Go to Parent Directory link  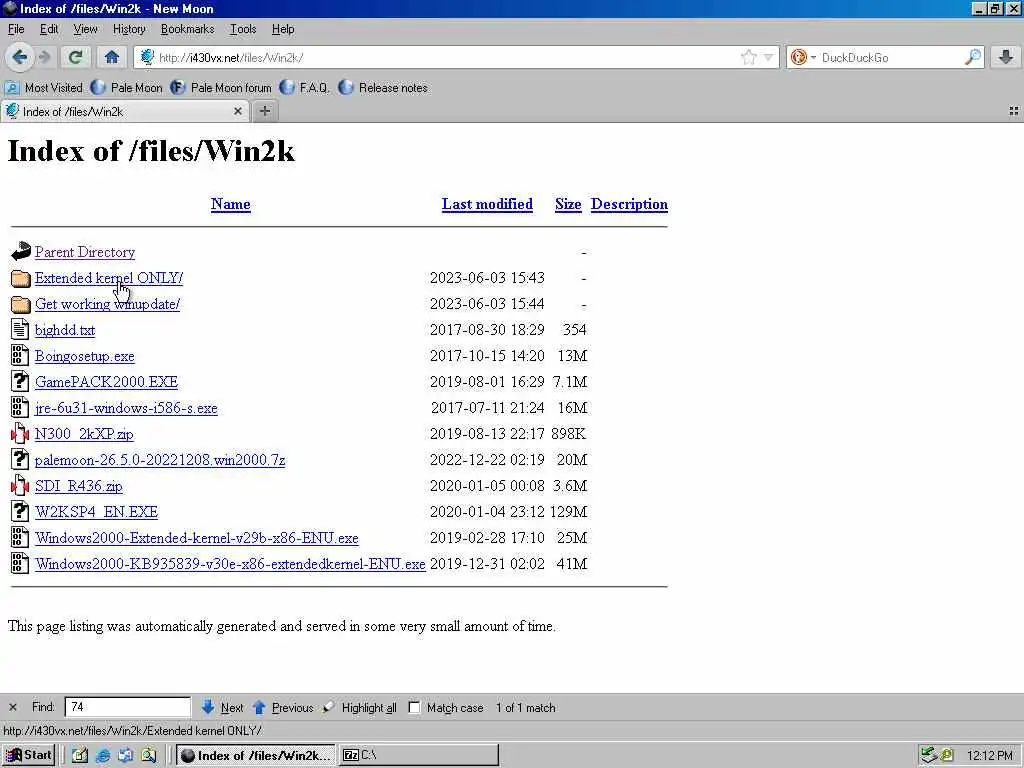85,252
